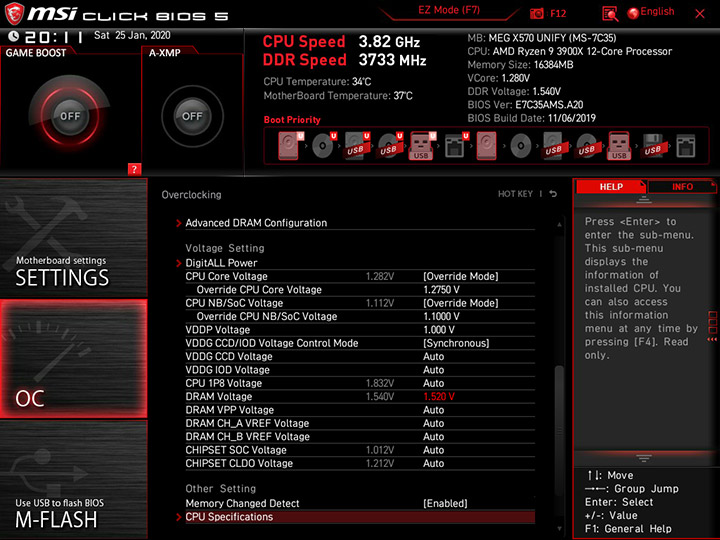Choose the UEFI network boot icon
The image size is (720, 540).
456,146
